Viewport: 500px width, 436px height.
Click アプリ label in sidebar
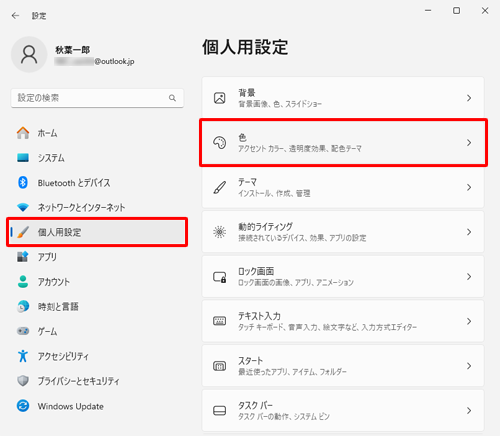47,257
